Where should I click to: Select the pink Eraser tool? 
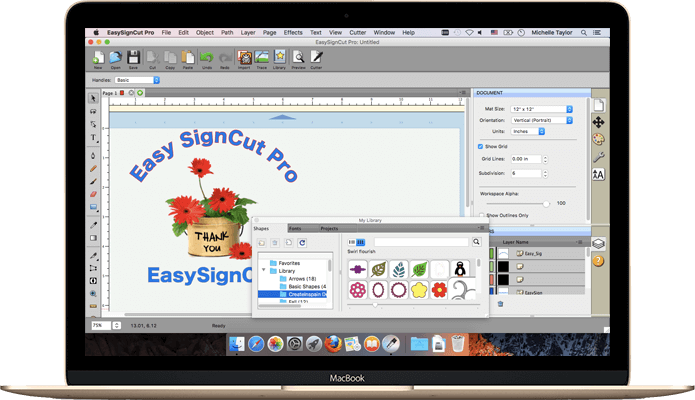93,194
